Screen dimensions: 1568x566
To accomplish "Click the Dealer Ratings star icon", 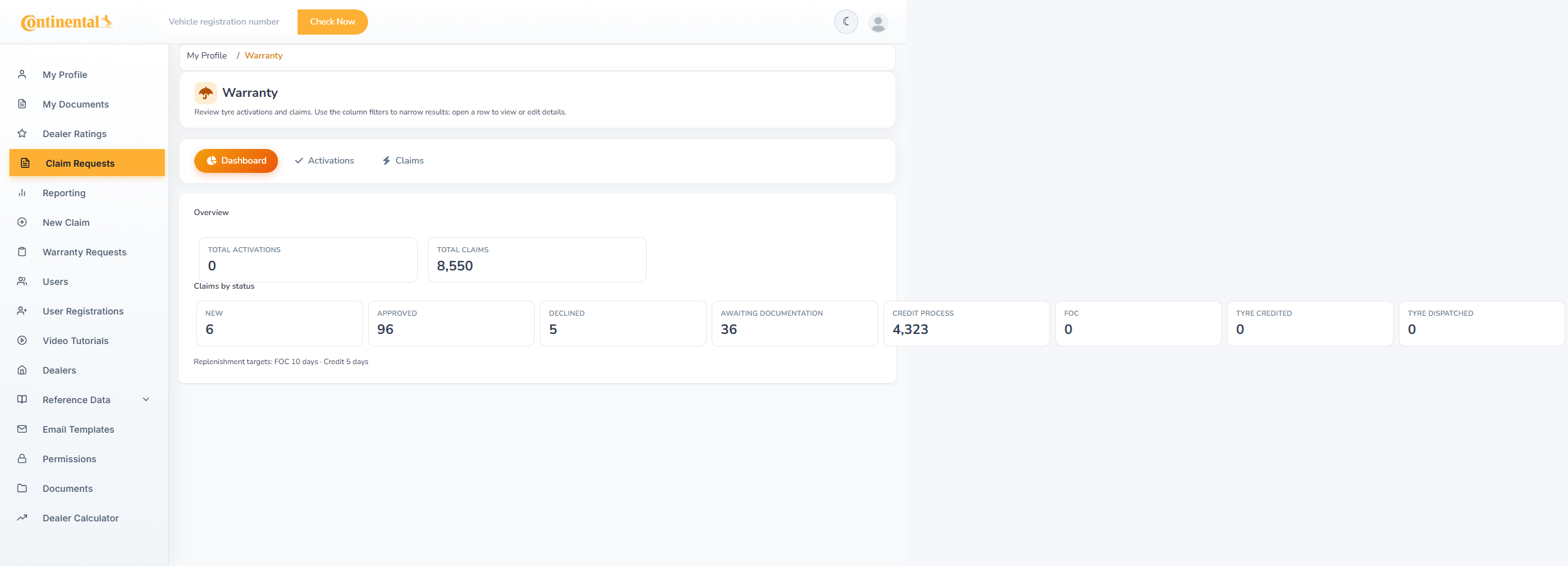I will tap(22, 133).
